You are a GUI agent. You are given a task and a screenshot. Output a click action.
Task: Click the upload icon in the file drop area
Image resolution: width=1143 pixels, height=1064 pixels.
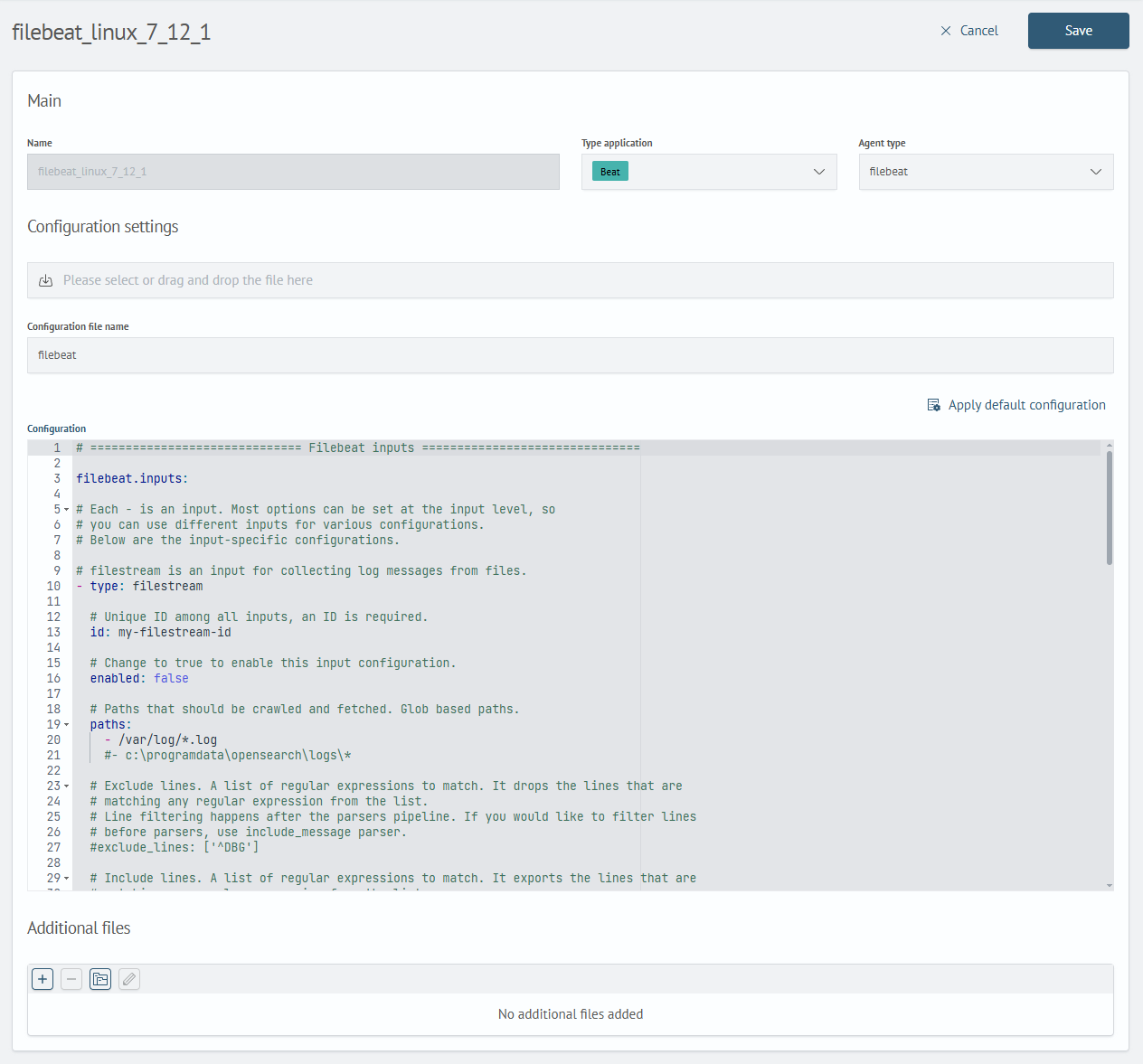click(46, 280)
